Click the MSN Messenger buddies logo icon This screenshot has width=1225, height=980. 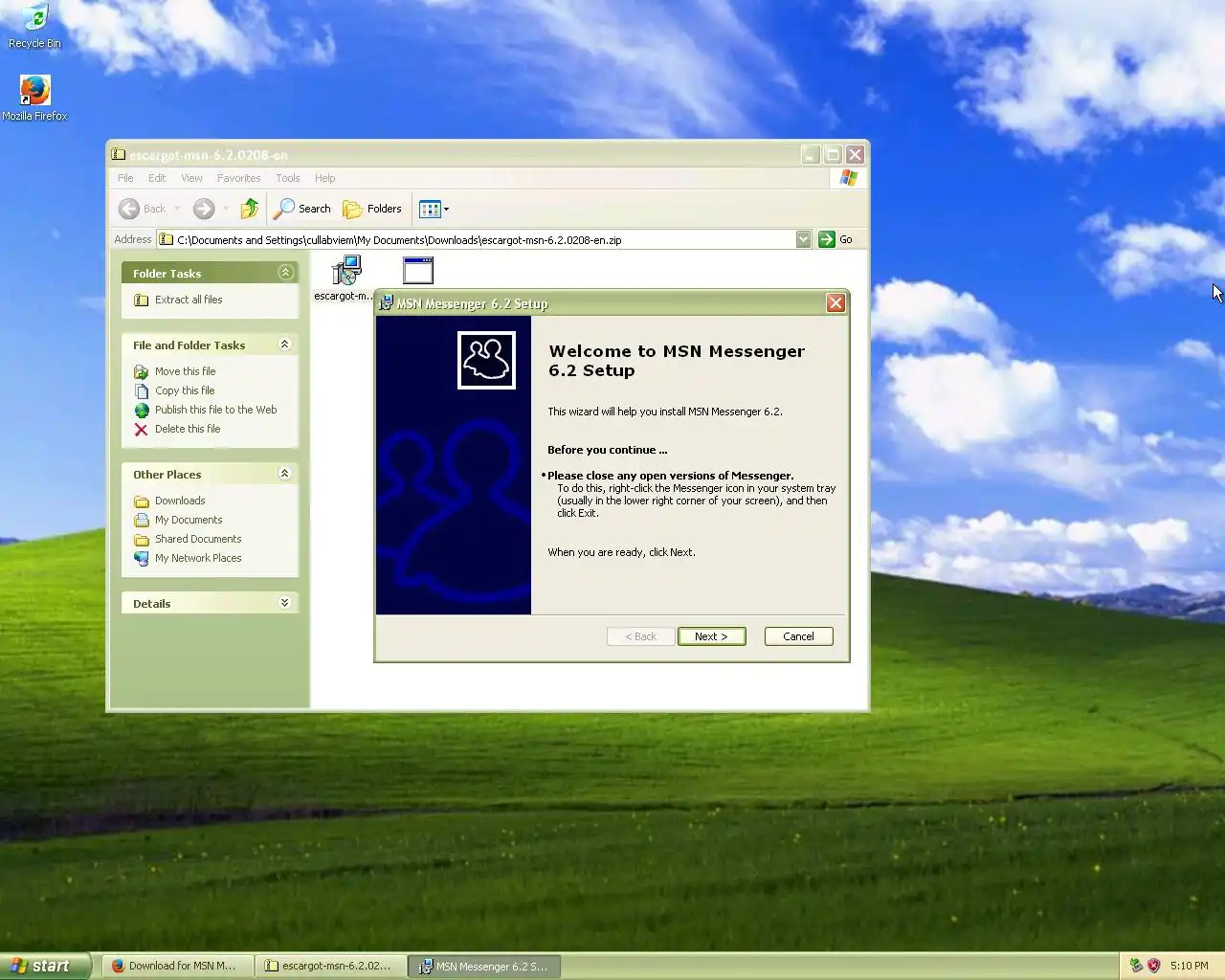click(486, 360)
